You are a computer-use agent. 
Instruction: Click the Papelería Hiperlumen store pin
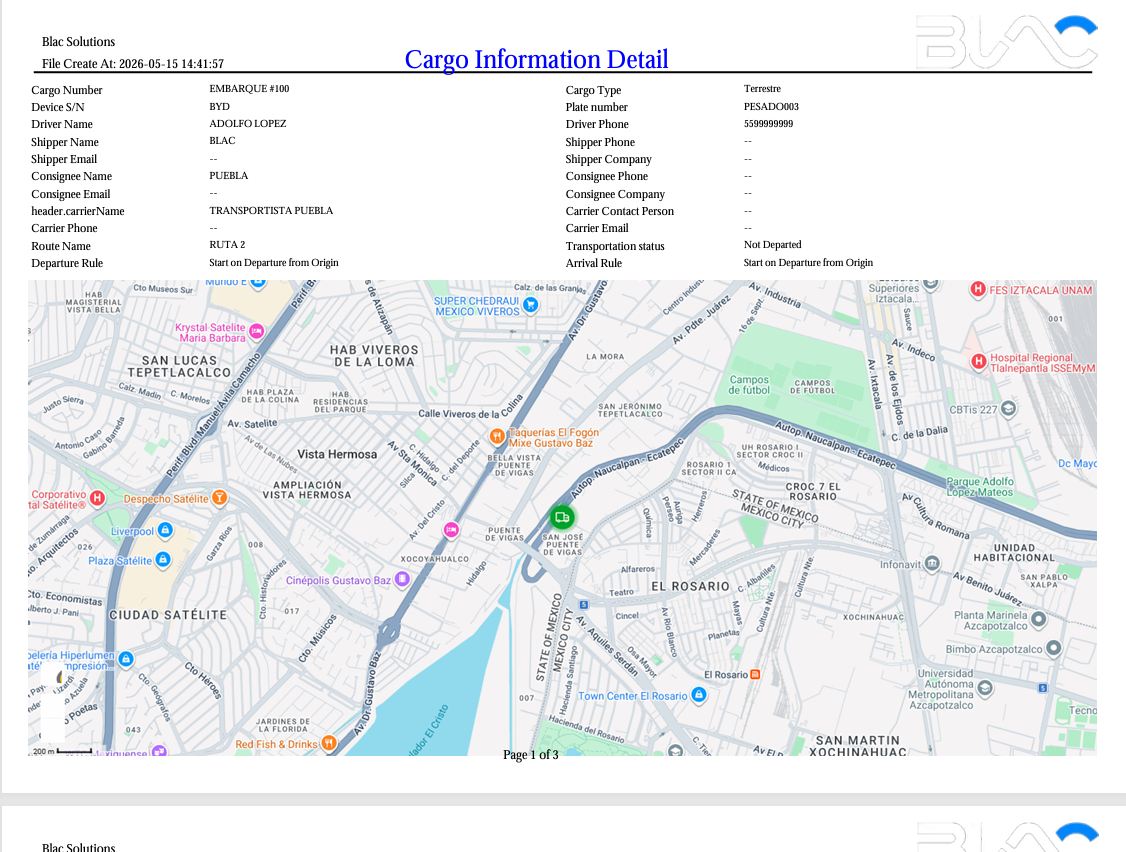[126, 658]
